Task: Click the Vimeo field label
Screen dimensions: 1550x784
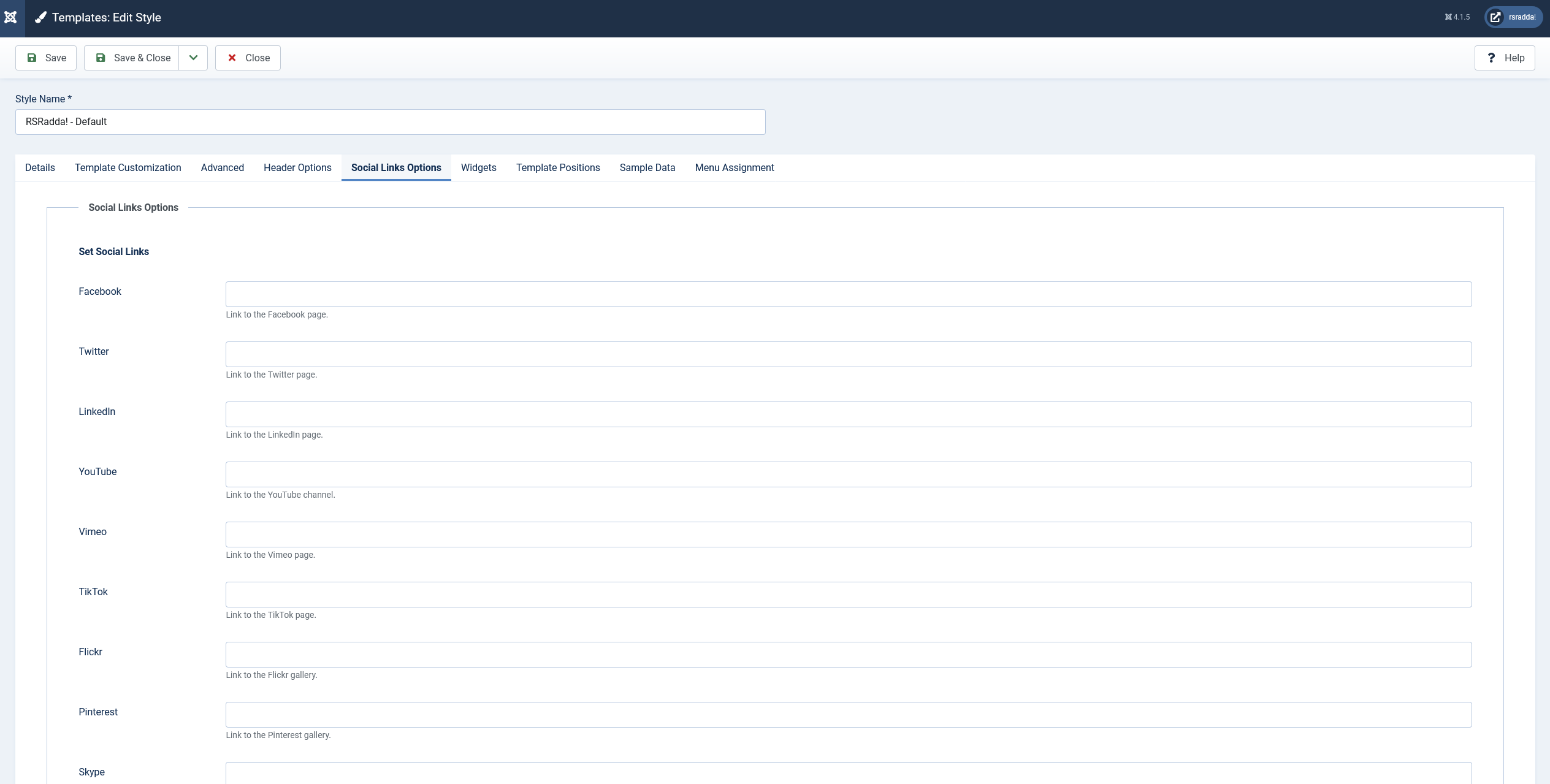Action: (93, 532)
